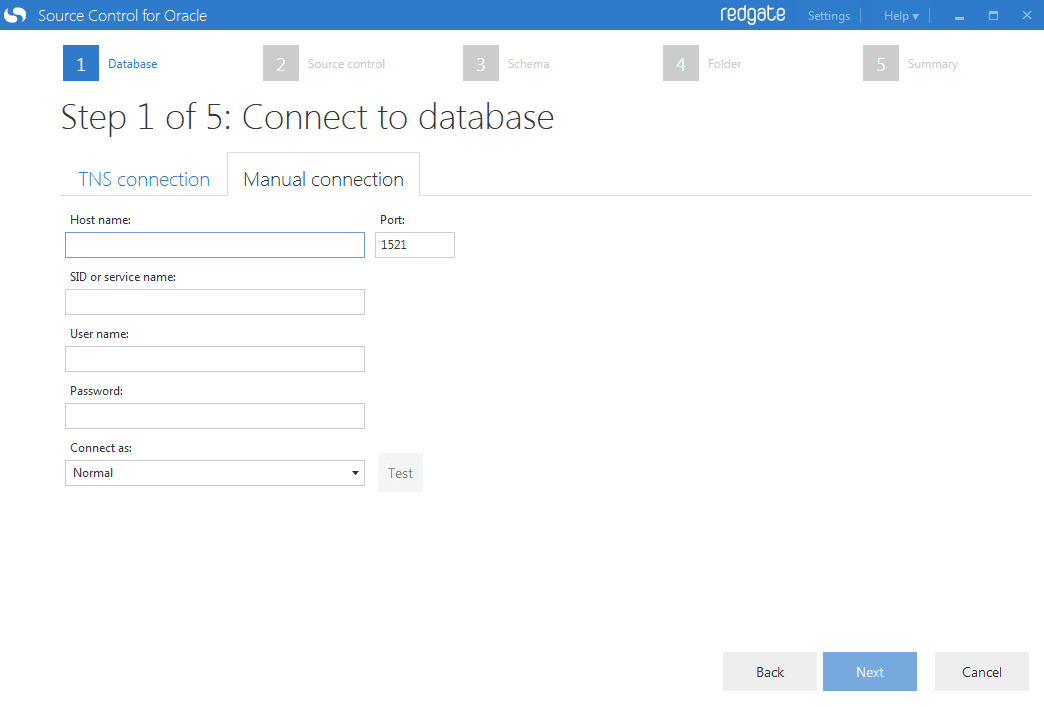This screenshot has width=1044, height=707.
Task: Switch to the TNS connection tab
Action: point(144,179)
